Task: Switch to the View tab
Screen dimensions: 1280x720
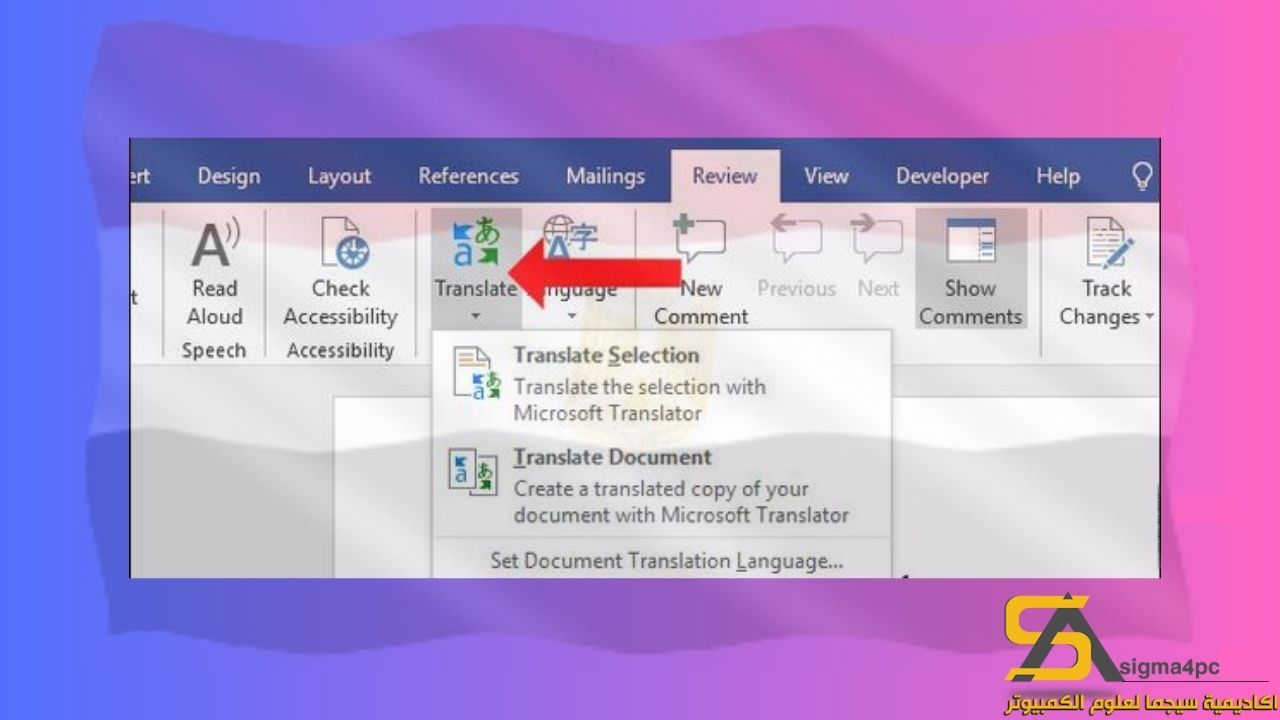Action: [x=826, y=176]
